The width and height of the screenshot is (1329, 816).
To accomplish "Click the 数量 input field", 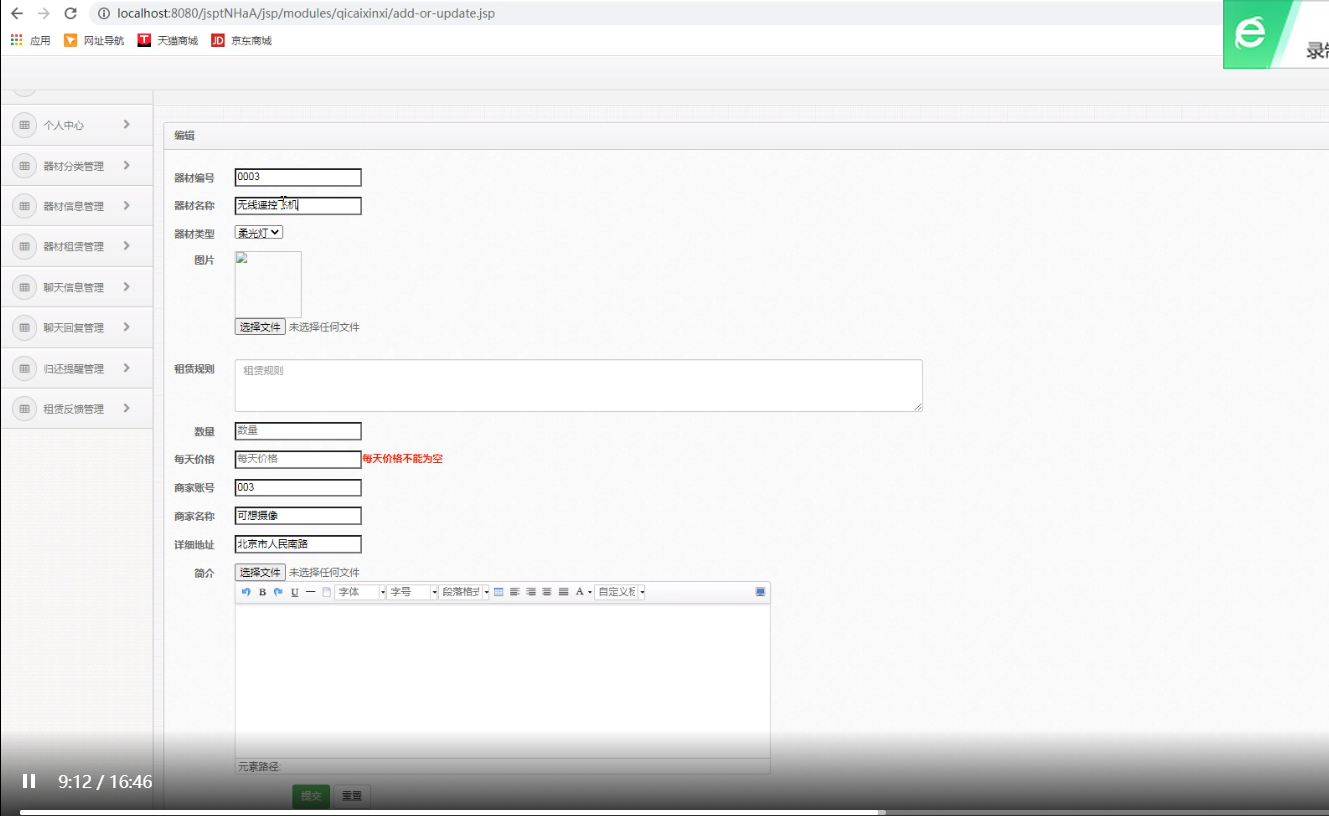I will coord(298,431).
